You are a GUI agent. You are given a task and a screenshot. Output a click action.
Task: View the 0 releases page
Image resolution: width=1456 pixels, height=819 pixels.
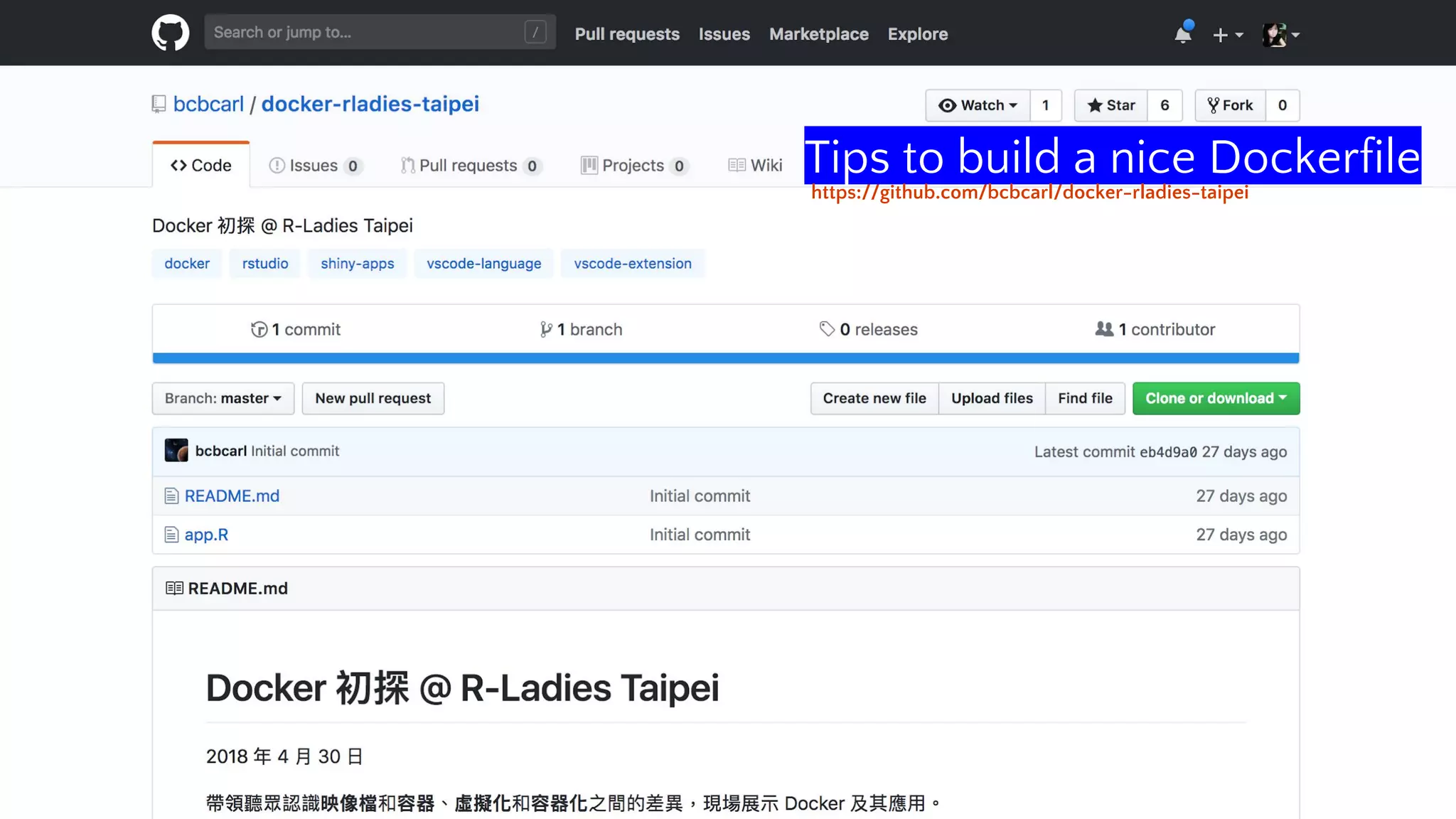[x=869, y=329]
